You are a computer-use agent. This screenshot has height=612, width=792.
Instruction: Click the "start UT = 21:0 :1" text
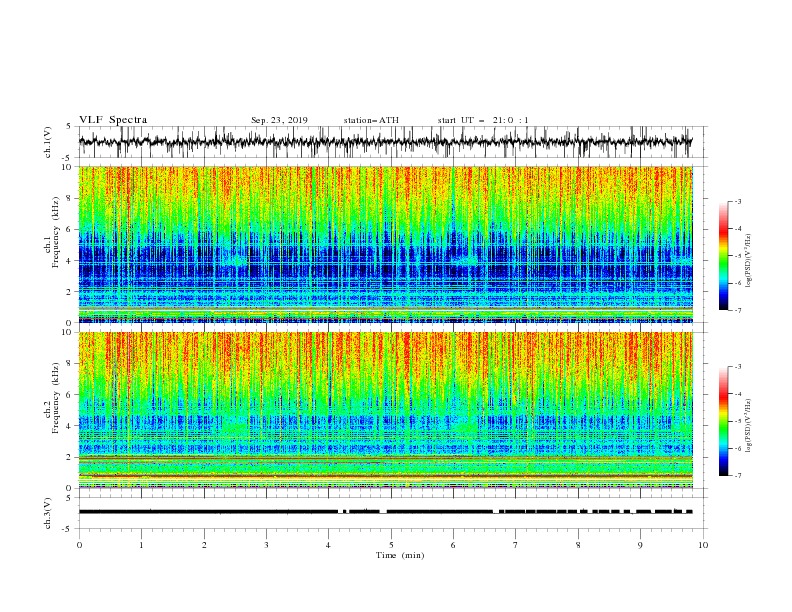tap(483, 120)
